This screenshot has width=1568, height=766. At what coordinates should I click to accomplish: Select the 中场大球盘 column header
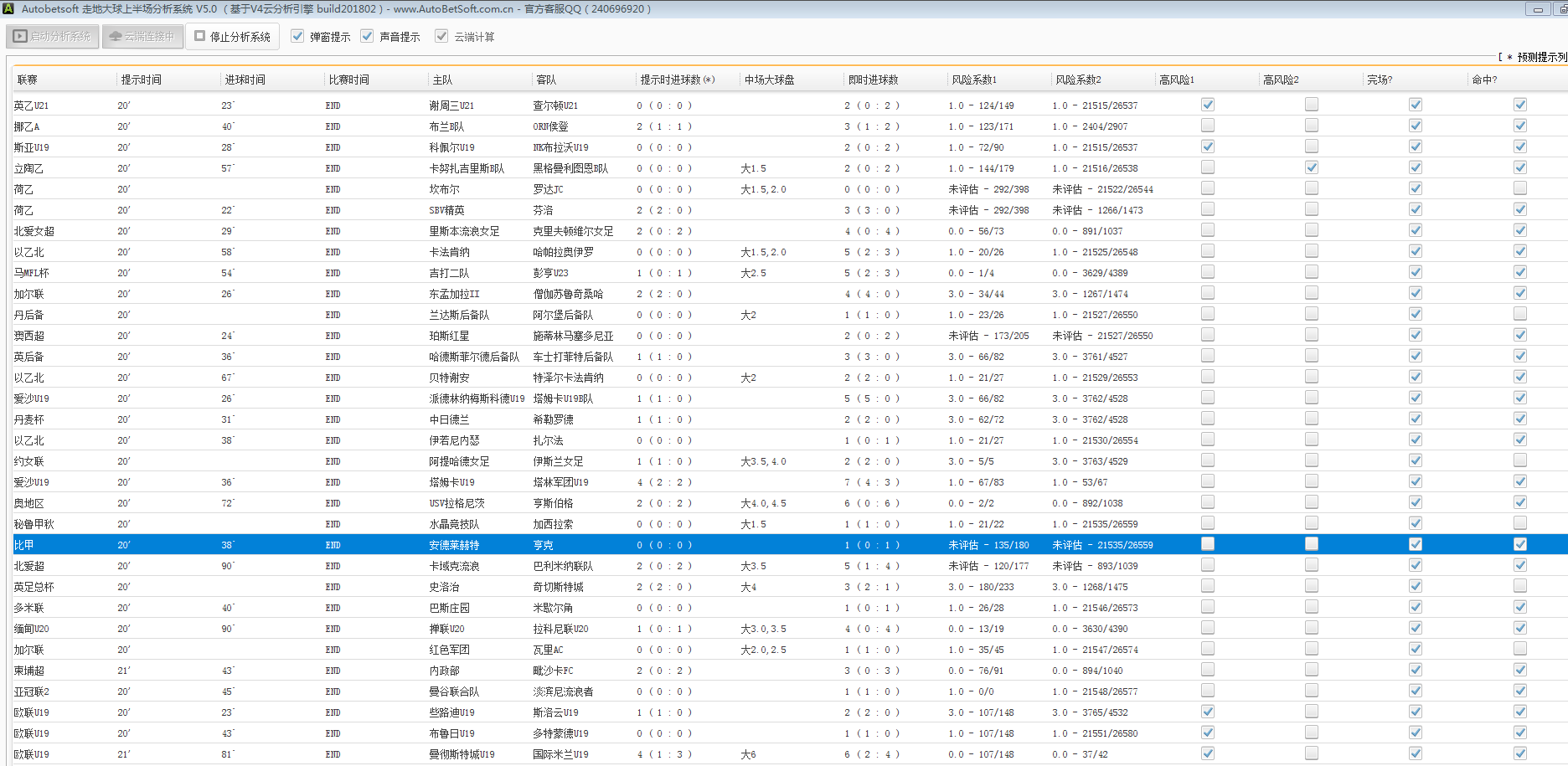[769, 80]
